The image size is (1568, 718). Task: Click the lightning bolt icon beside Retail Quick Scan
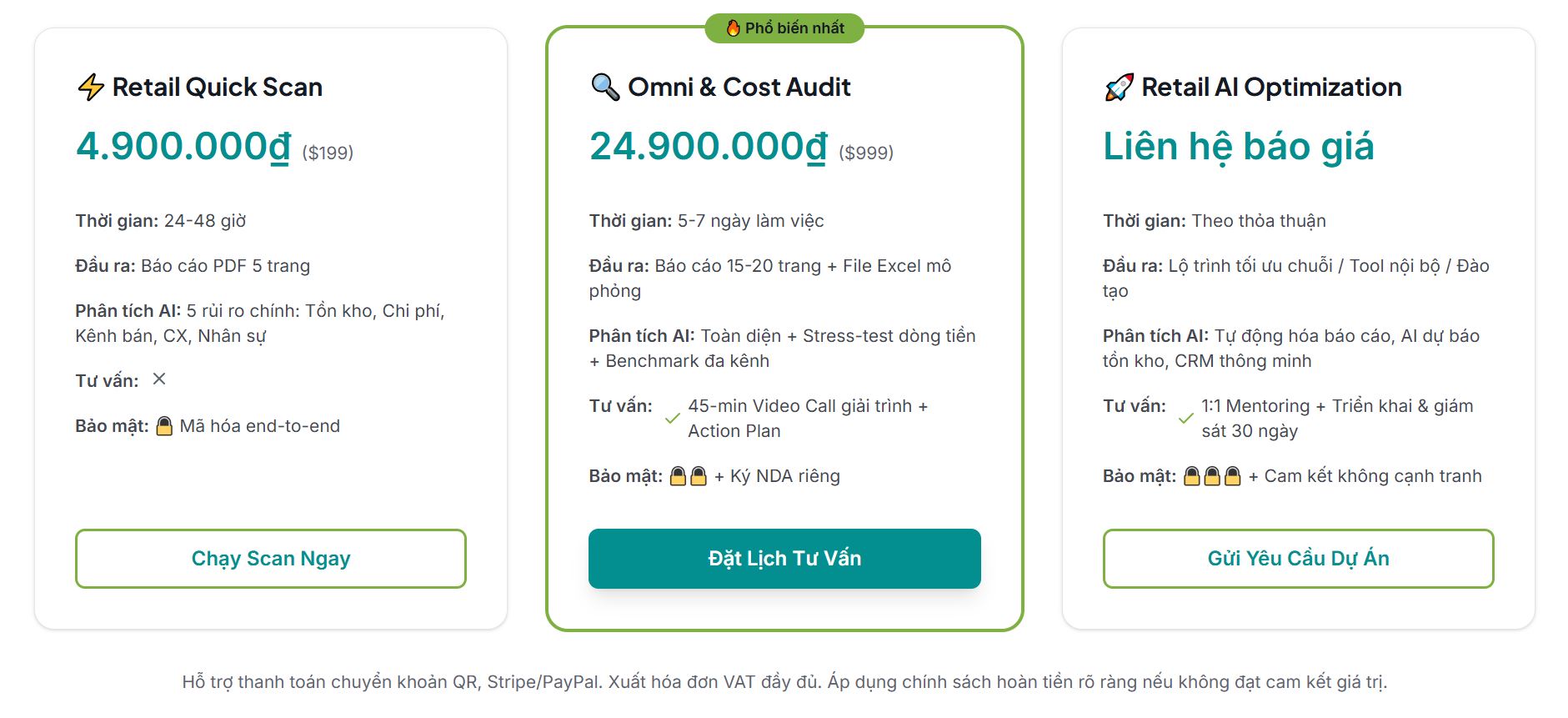90,87
